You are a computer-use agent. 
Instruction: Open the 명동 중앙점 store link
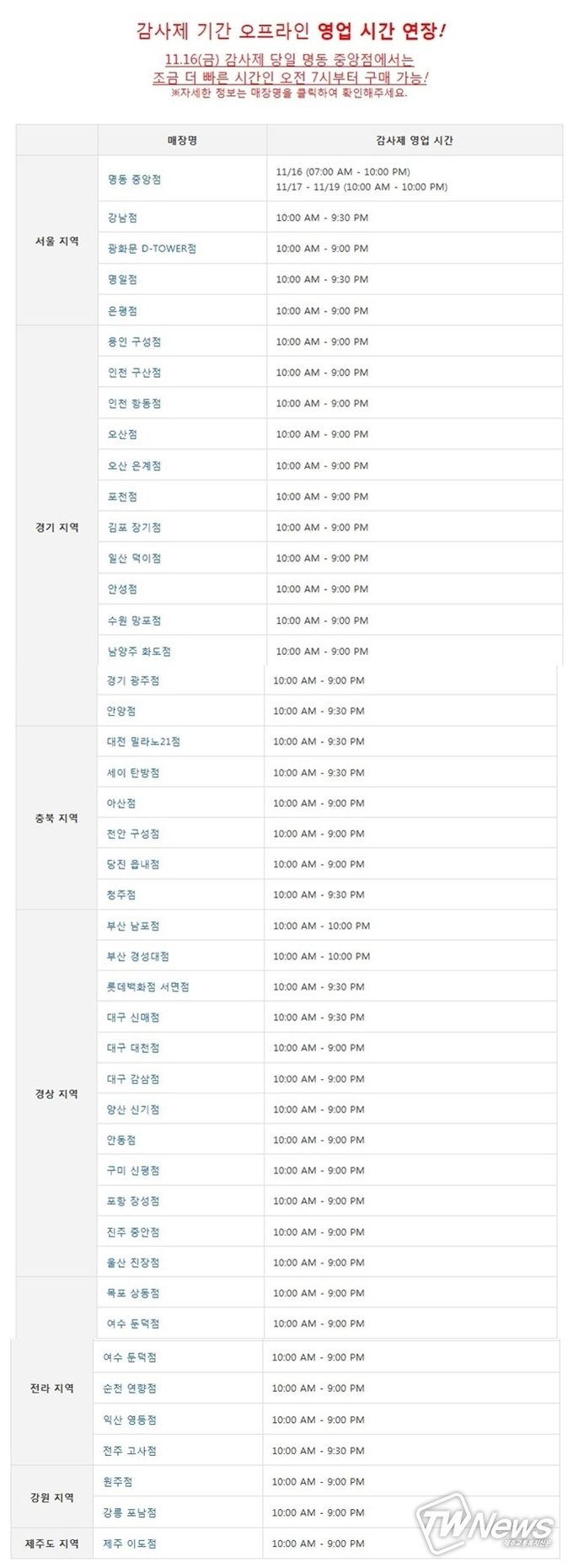click(x=134, y=180)
